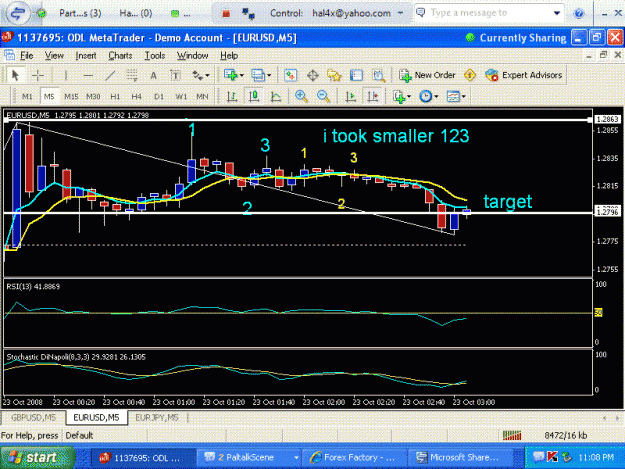Open the File menu
The image size is (625, 469).
pos(26,55)
